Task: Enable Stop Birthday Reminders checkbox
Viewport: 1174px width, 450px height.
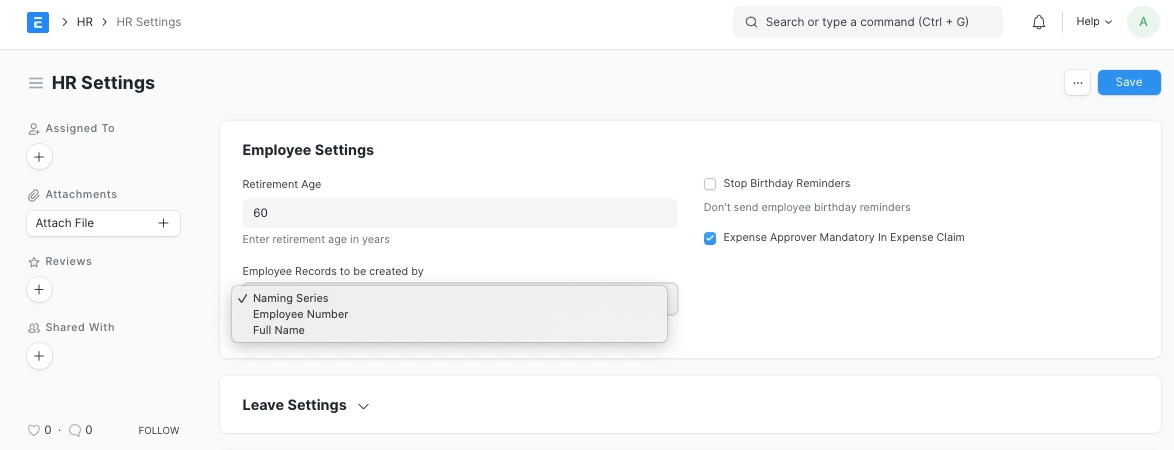Action: point(710,184)
